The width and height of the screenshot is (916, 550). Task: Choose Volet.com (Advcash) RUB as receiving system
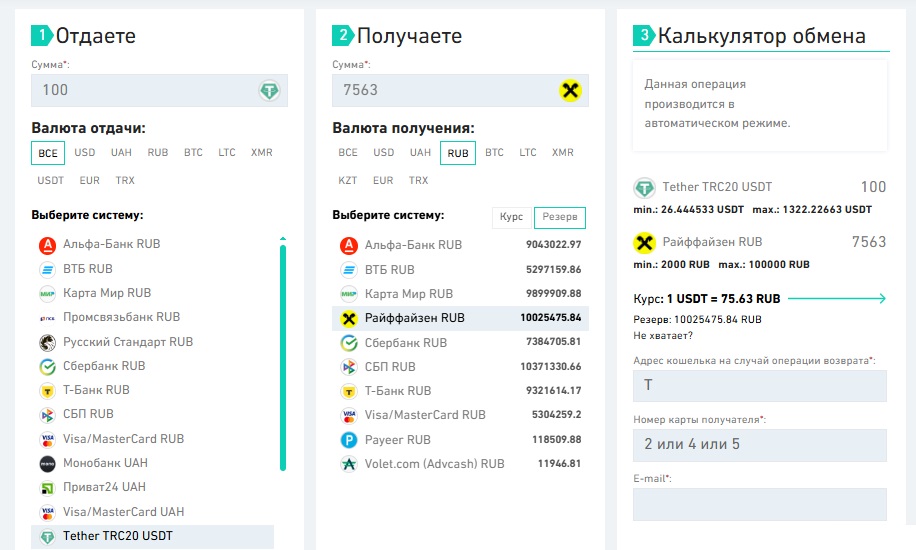point(460,464)
